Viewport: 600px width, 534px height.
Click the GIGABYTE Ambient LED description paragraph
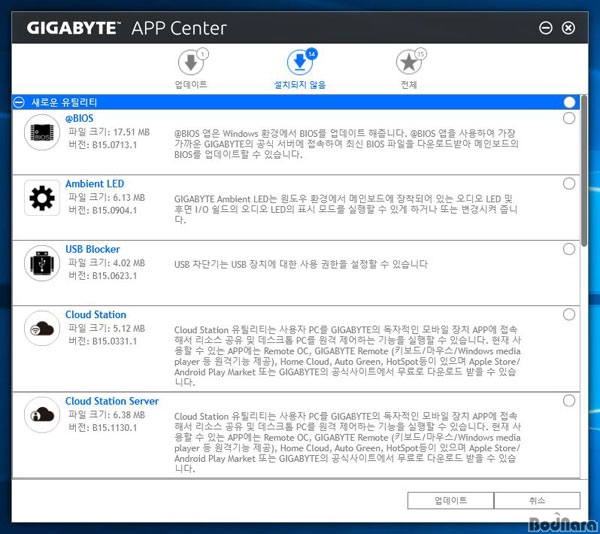click(x=346, y=209)
